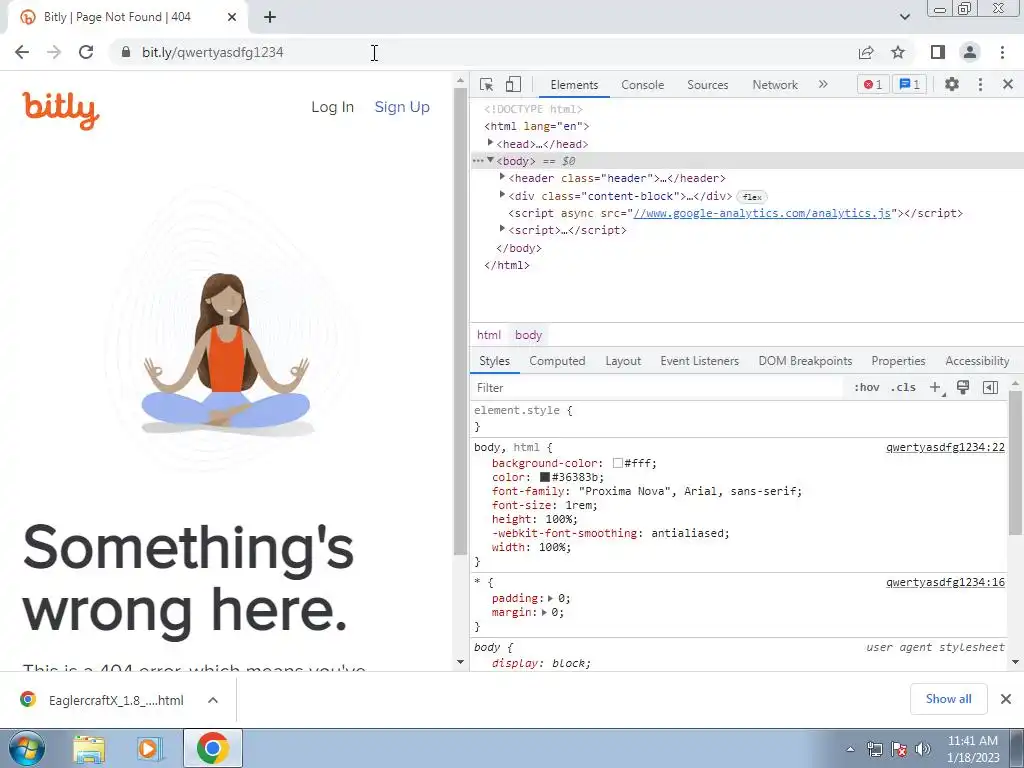Viewport: 1024px width, 768px height.
Task: Add new style rule plus icon
Action: [935, 387]
